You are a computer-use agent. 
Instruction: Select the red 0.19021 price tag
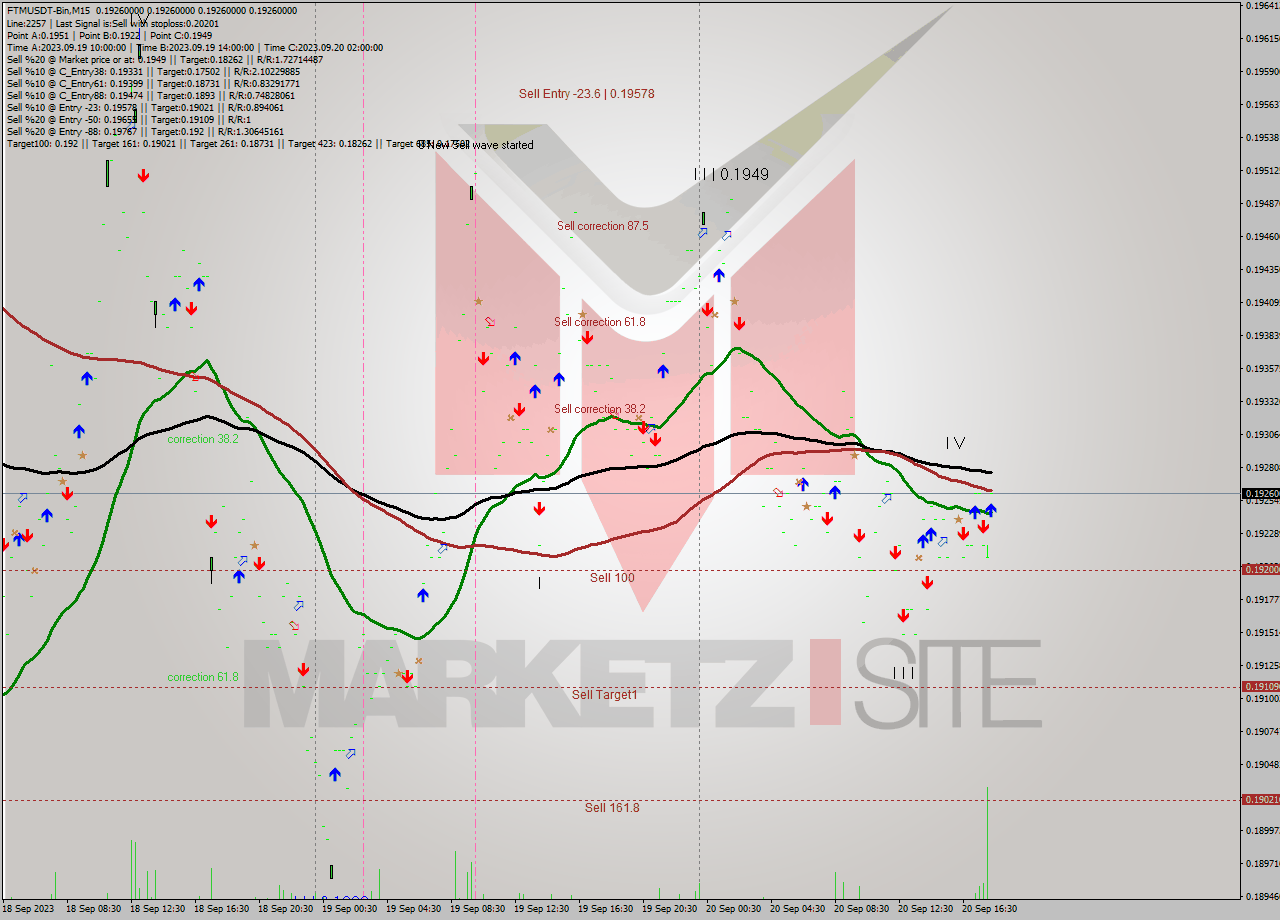click(1259, 799)
